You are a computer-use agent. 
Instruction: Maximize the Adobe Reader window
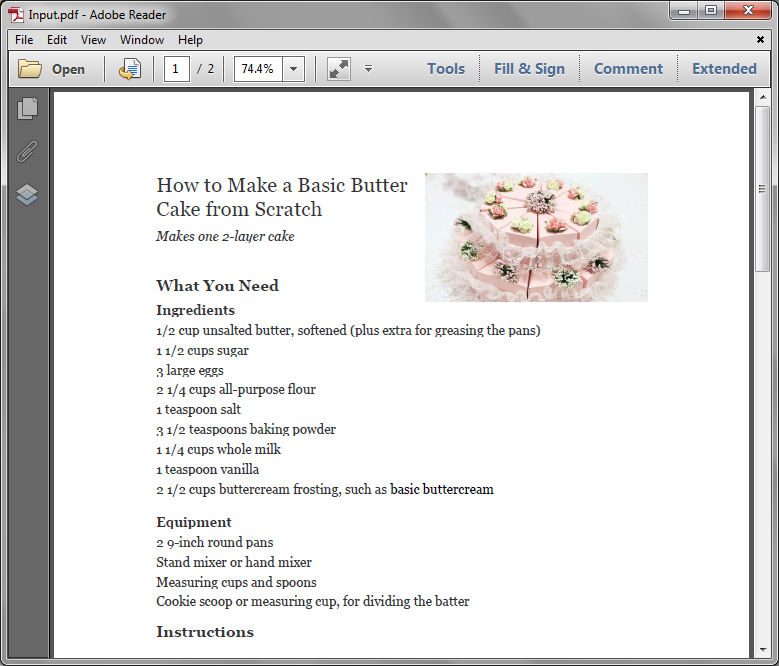(711, 10)
